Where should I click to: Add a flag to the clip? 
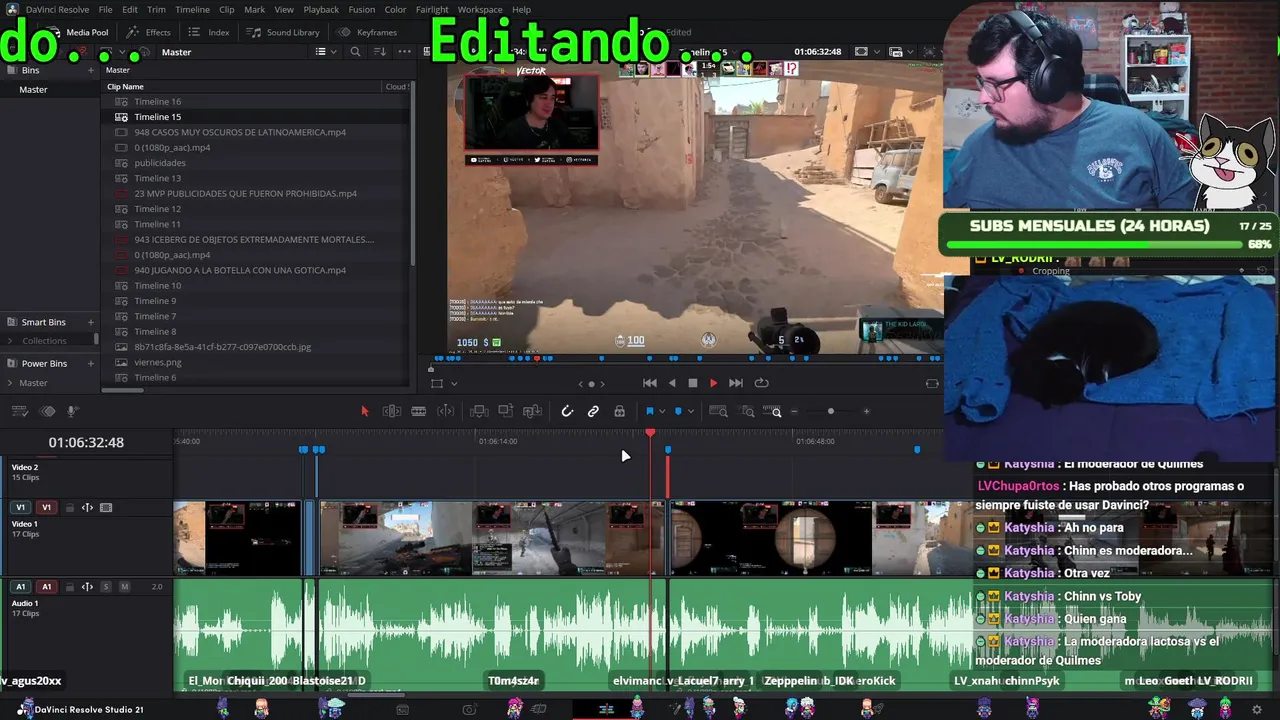(650, 411)
